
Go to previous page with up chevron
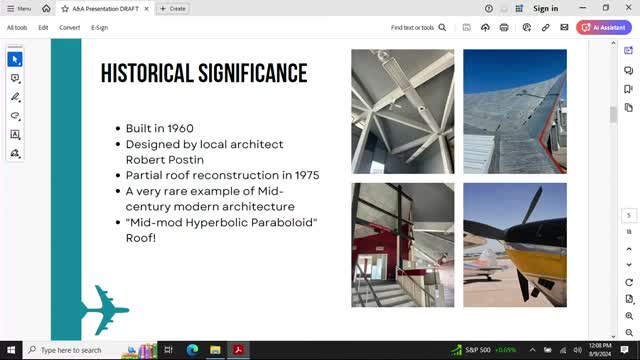point(629,249)
